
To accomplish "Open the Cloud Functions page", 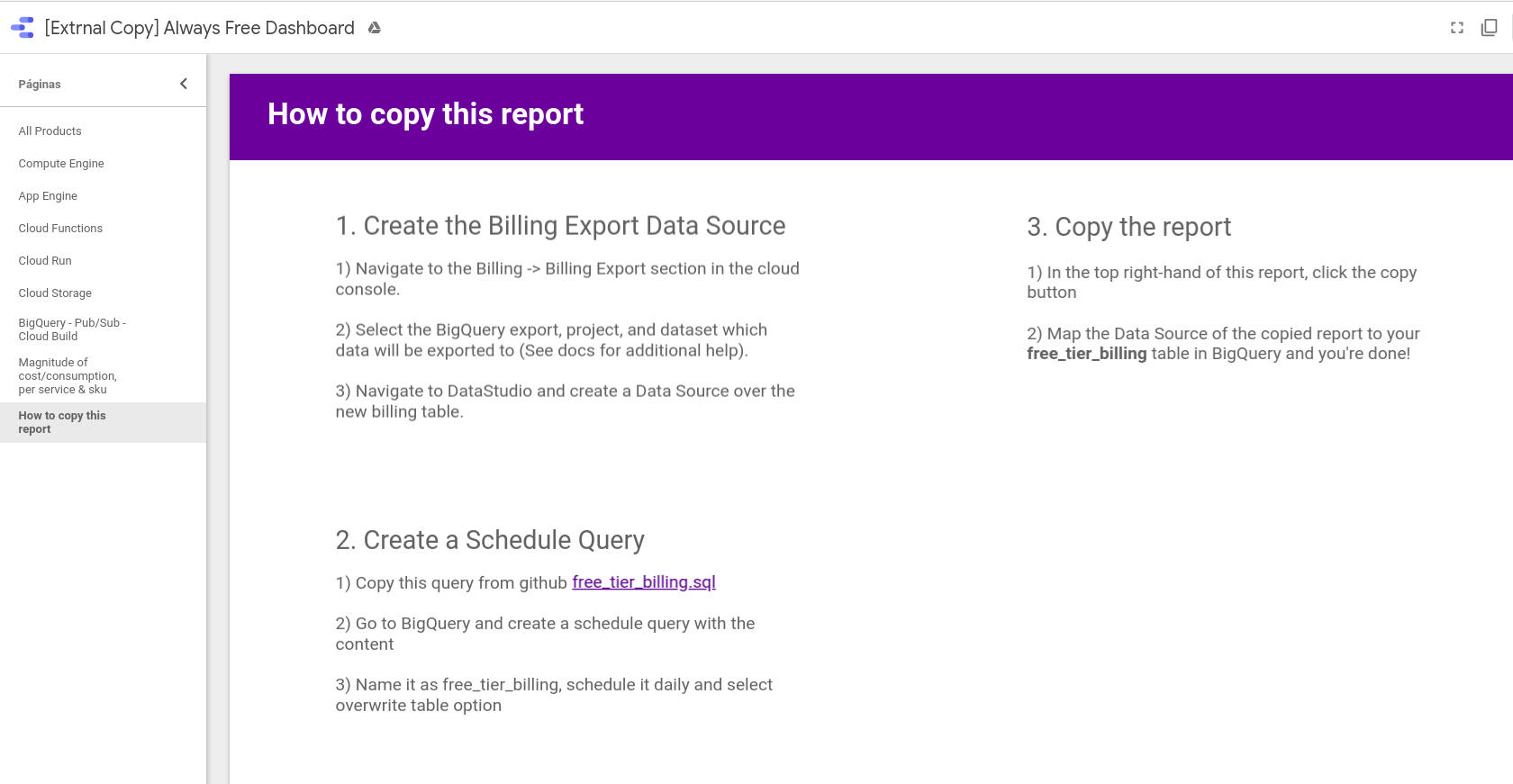I will 103,229.
